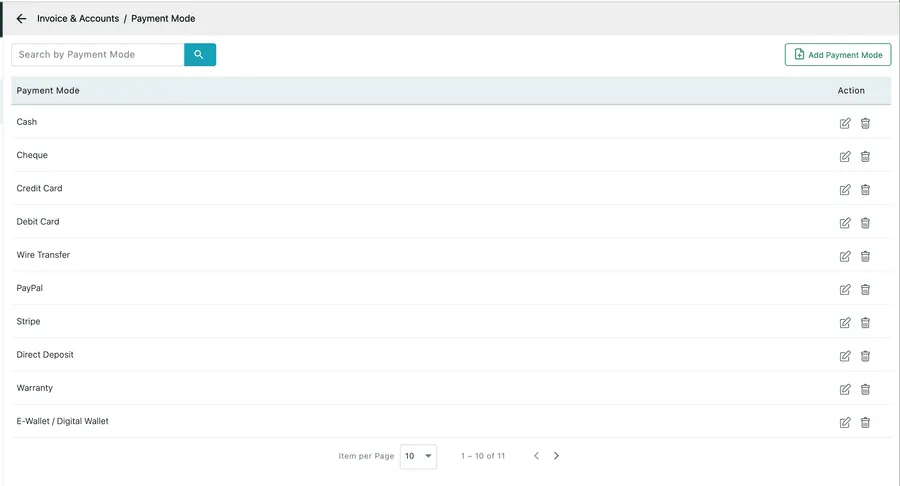The height and width of the screenshot is (486, 900).
Task: Delete the Direct Deposit payment mode
Action: pyautogui.click(x=865, y=356)
